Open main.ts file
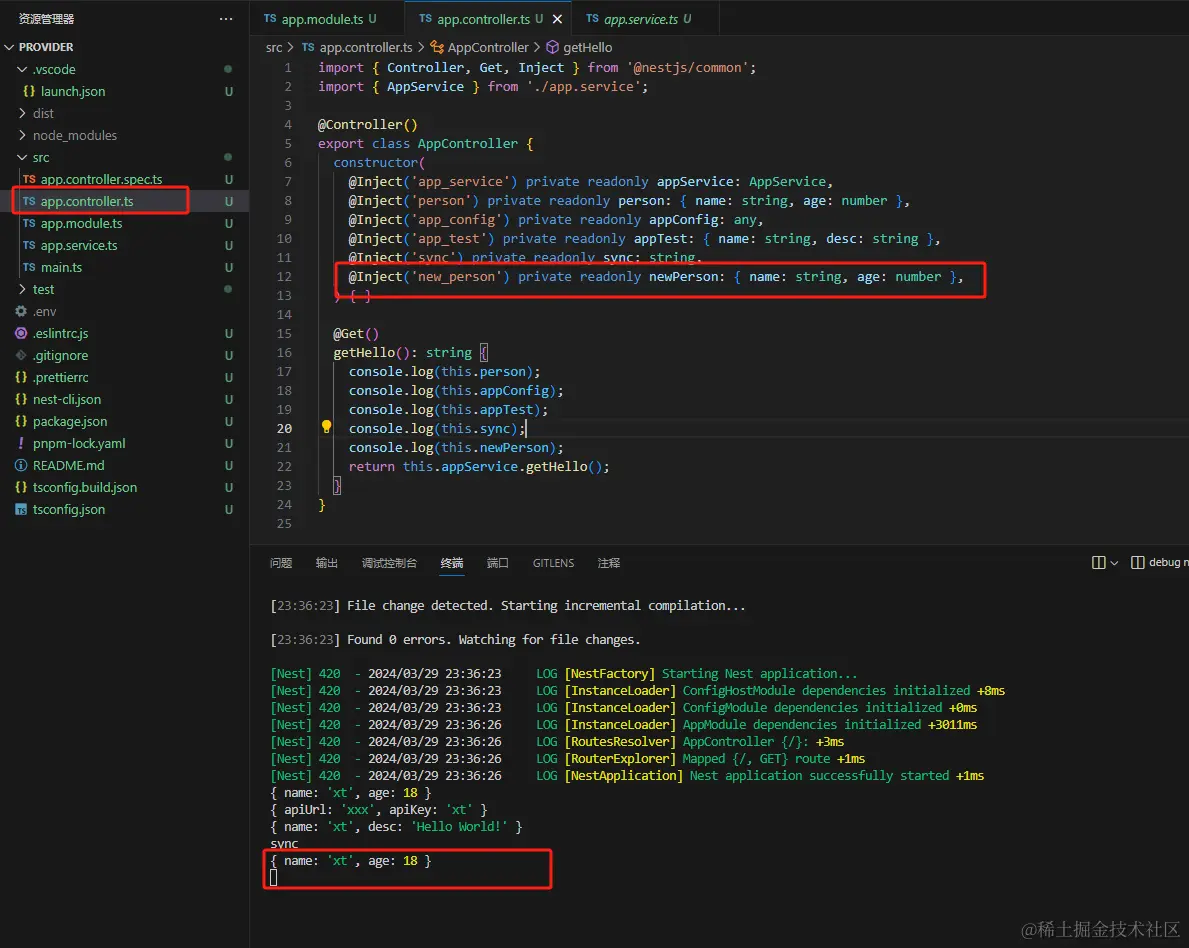Screen dimensions: 1189x948 point(61,267)
